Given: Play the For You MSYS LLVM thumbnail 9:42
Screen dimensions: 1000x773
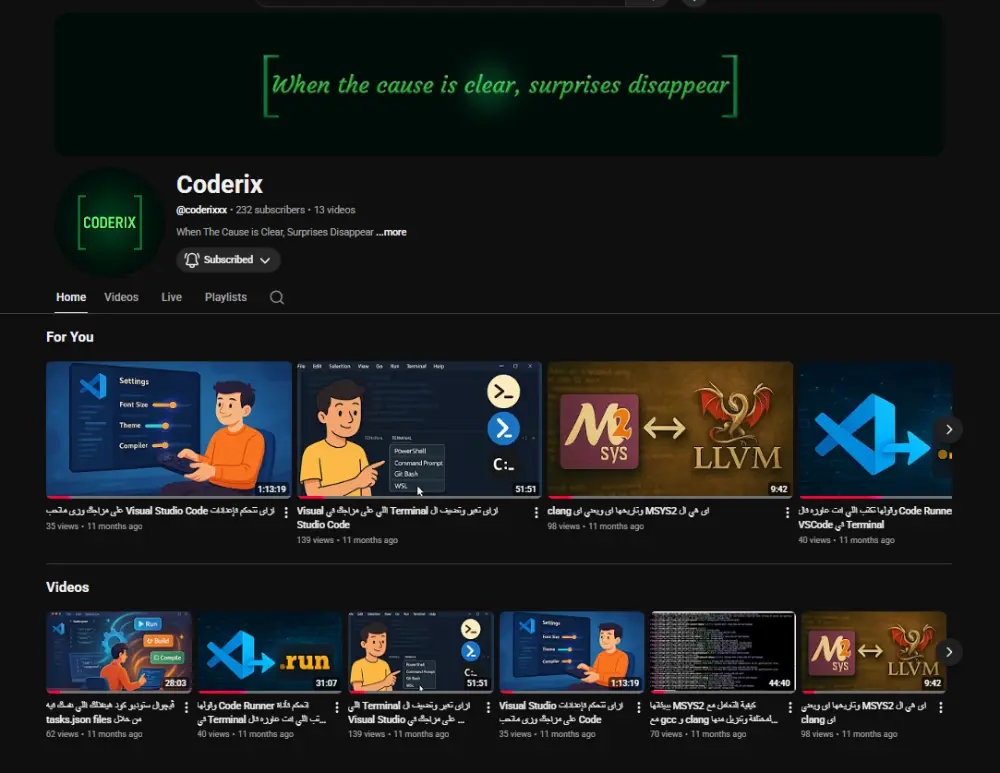Looking at the screenshot, I should click(x=670, y=429).
